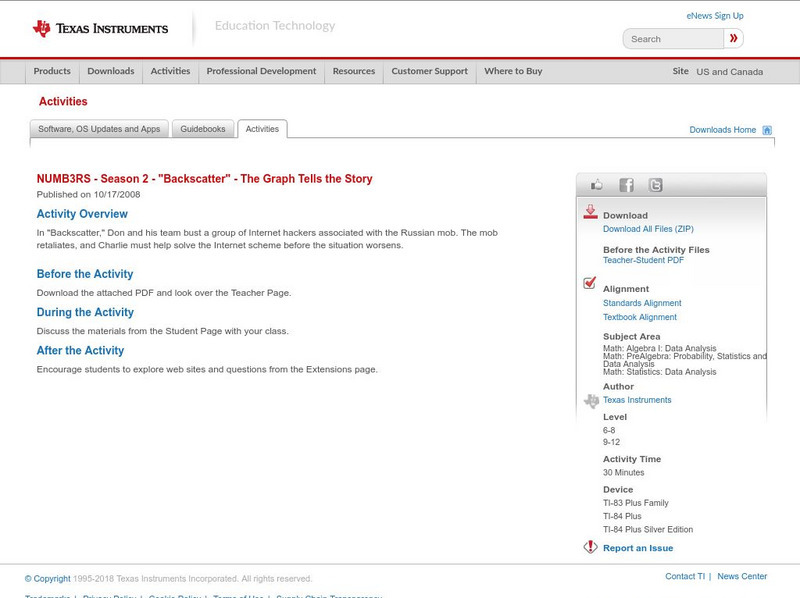The image size is (800, 598).
Task: Click inside the Search text field
Action: tap(674, 39)
